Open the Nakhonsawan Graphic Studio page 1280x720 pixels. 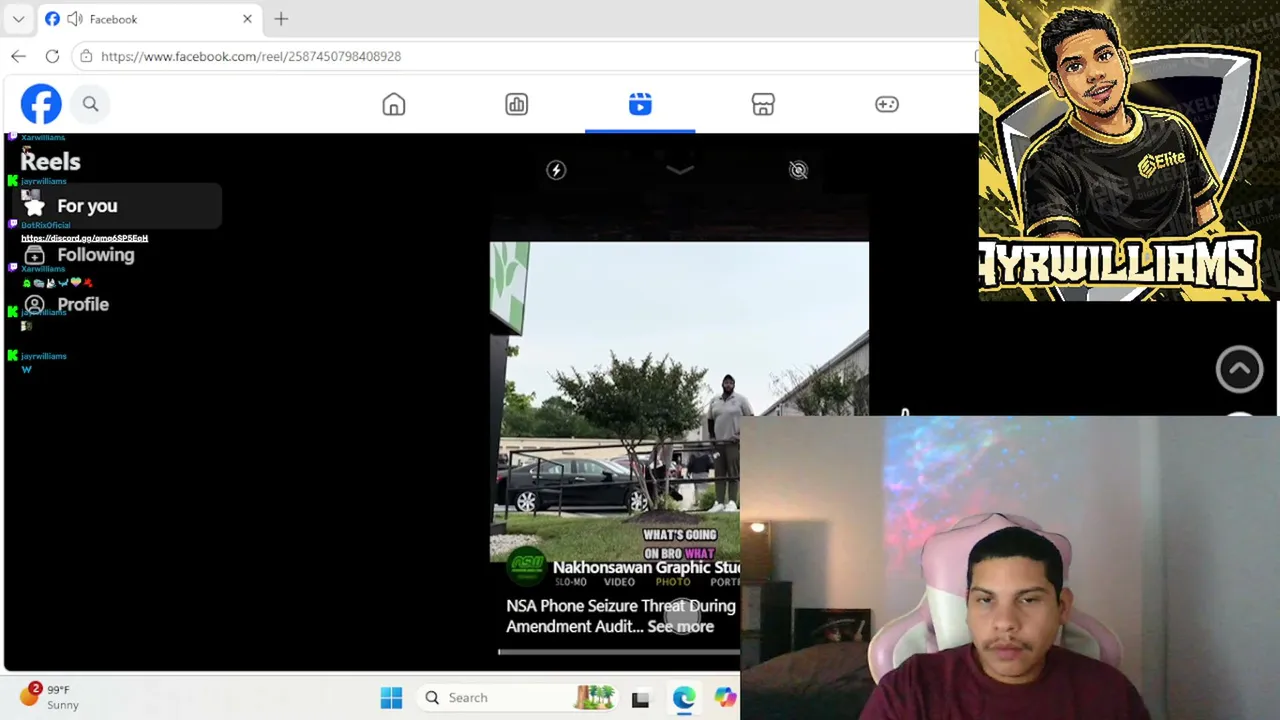(x=646, y=567)
